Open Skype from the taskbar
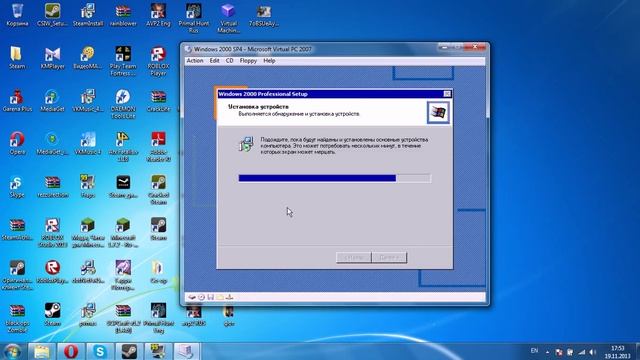The width and height of the screenshot is (640, 360). point(100,351)
